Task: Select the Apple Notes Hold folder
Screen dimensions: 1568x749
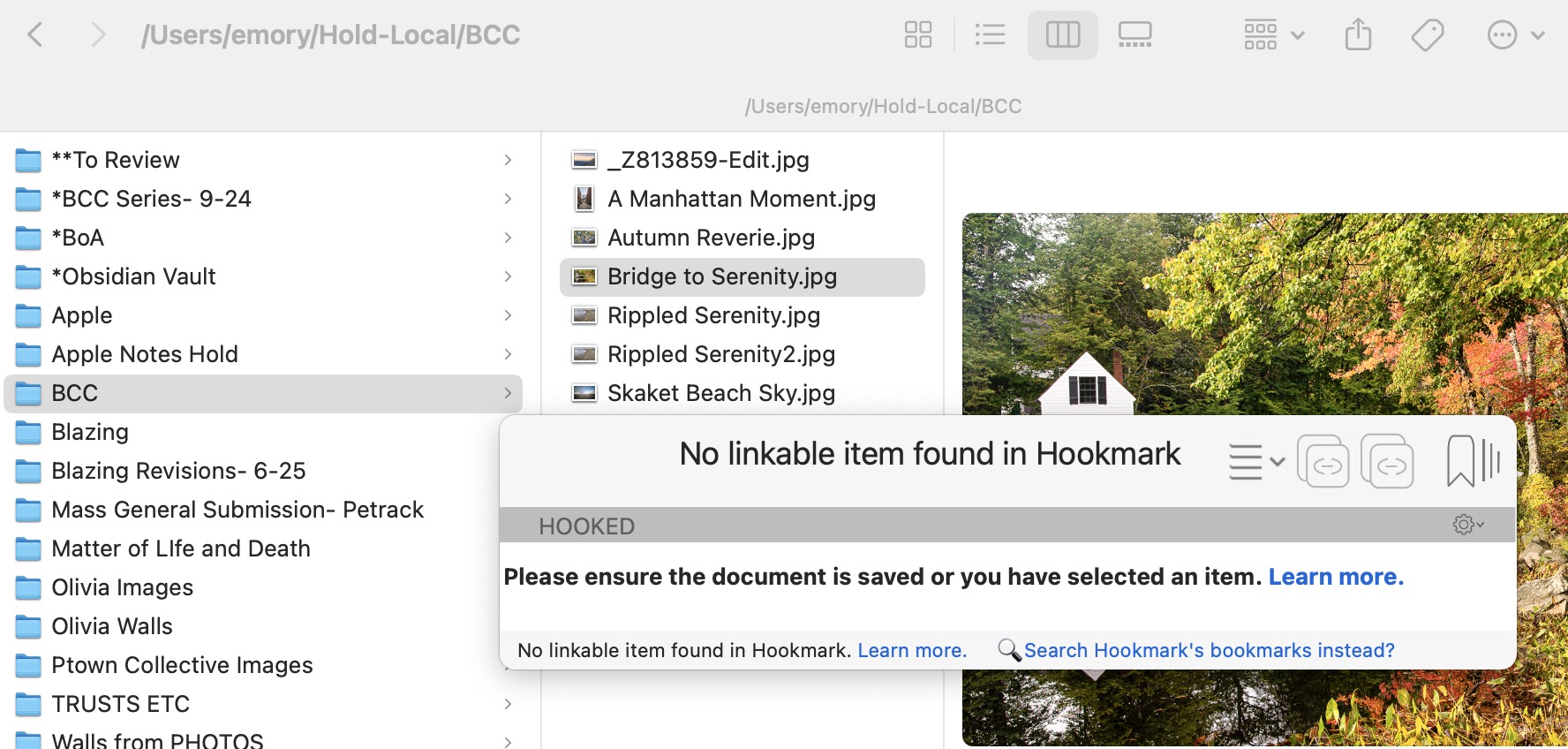Action: [263, 354]
